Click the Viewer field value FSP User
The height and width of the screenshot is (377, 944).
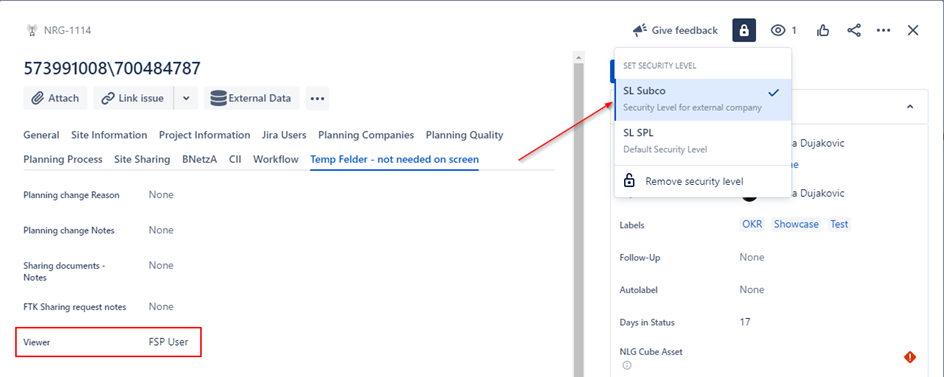click(x=169, y=342)
